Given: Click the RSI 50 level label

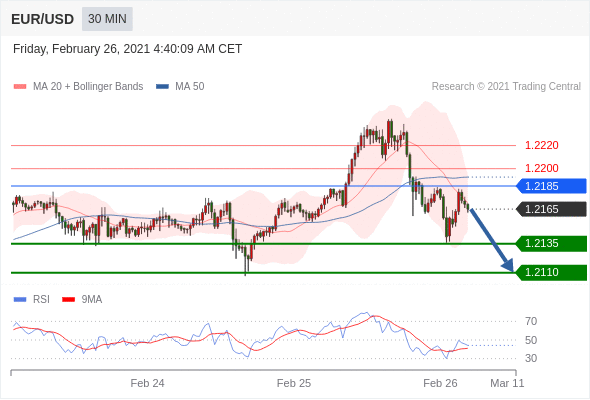Looking at the screenshot, I should 531,340.
